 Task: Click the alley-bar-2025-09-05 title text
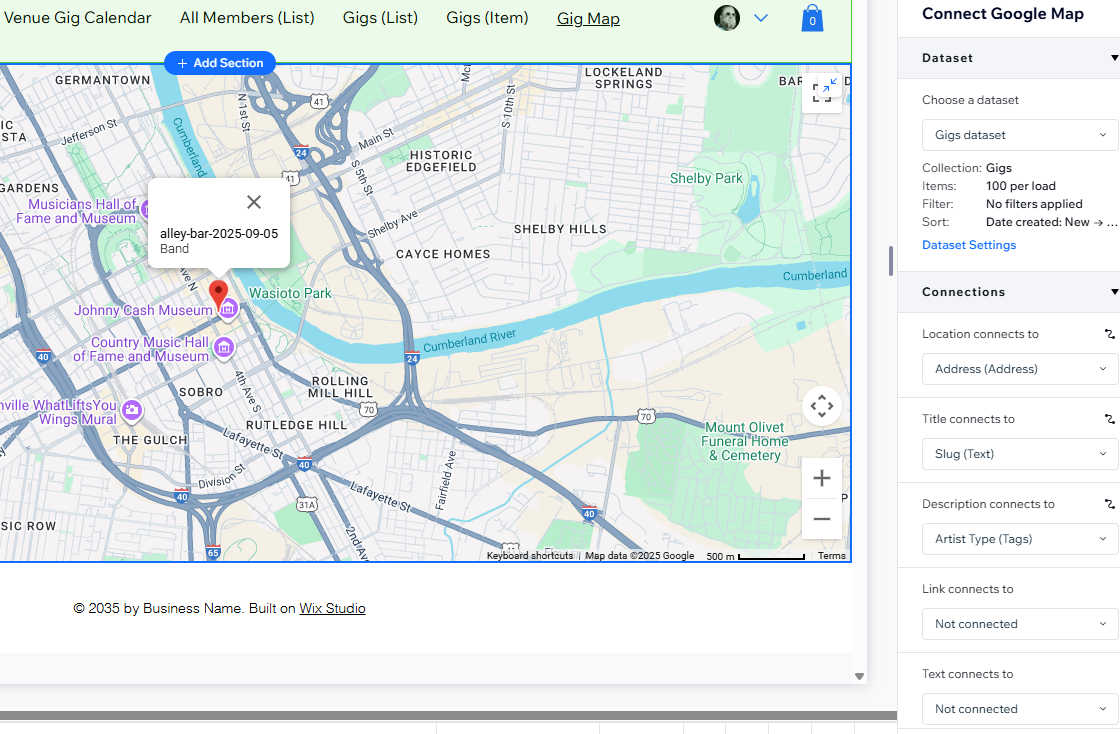pyautogui.click(x=219, y=233)
